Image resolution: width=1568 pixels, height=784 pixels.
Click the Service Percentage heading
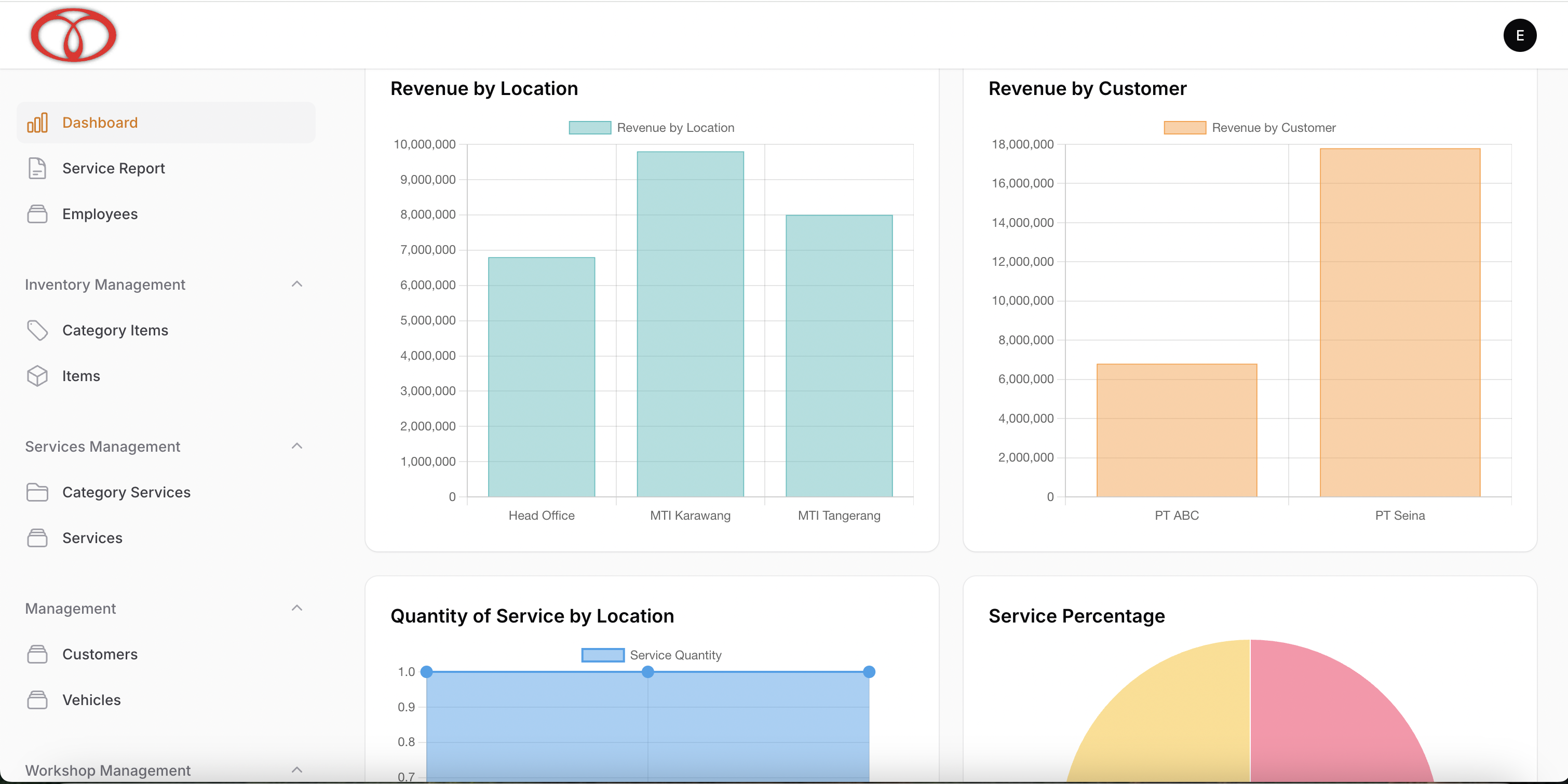coord(1076,616)
